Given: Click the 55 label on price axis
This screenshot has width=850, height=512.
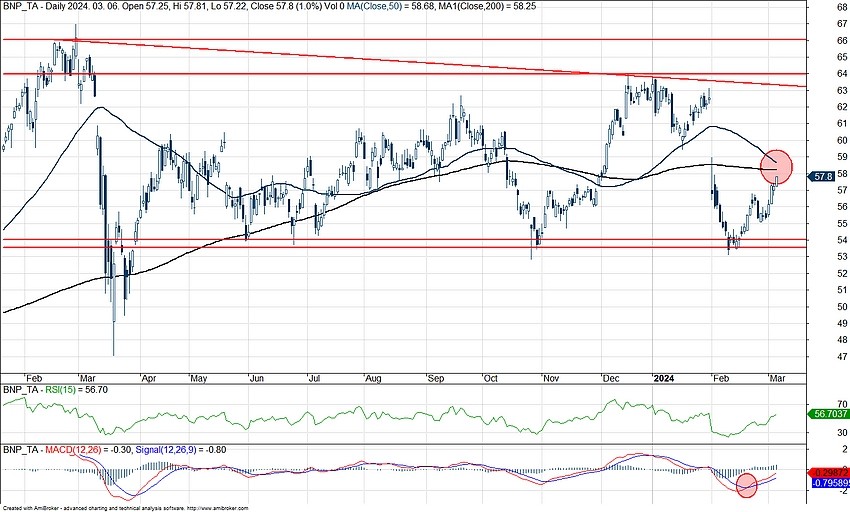Looking at the screenshot, I should (842, 223).
